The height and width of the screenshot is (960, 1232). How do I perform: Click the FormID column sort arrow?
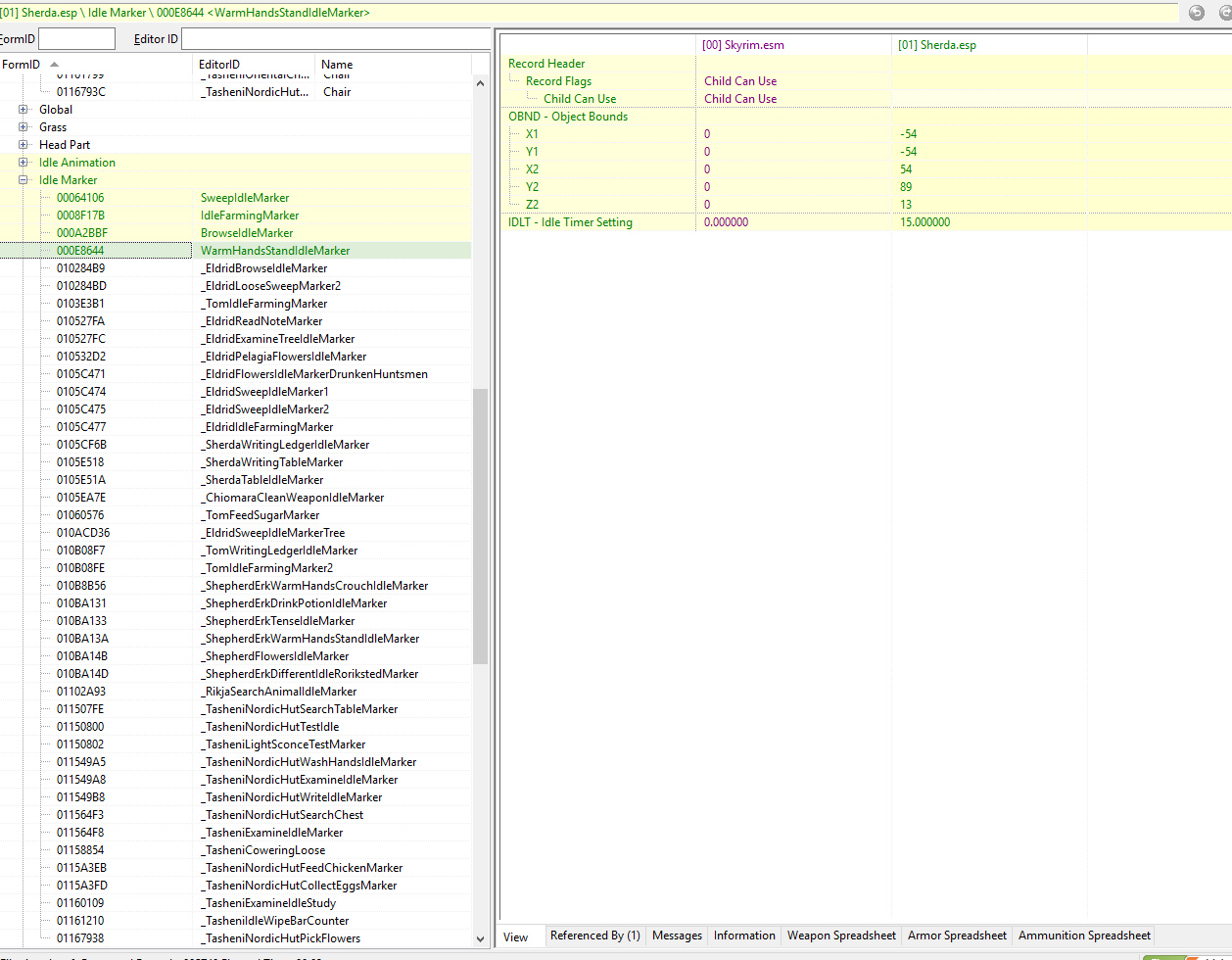[55, 65]
